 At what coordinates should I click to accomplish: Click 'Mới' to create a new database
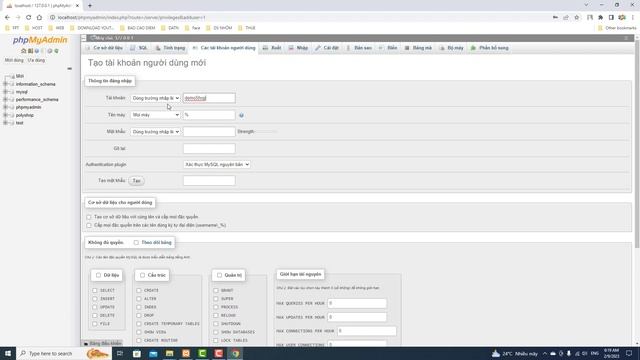(x=20, y=76)
